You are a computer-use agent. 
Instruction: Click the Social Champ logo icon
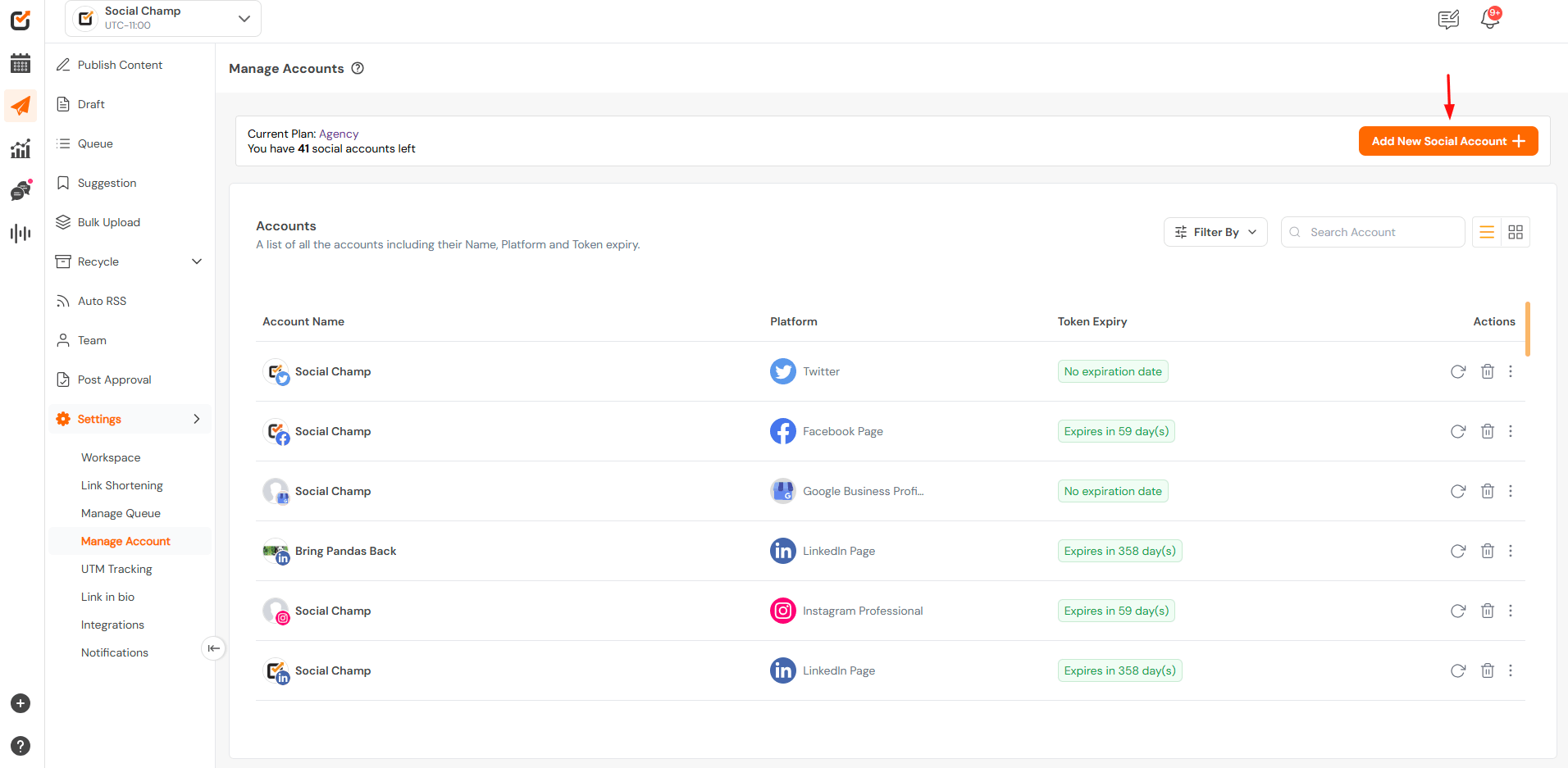pyautogui.click(x=21, y=20)
